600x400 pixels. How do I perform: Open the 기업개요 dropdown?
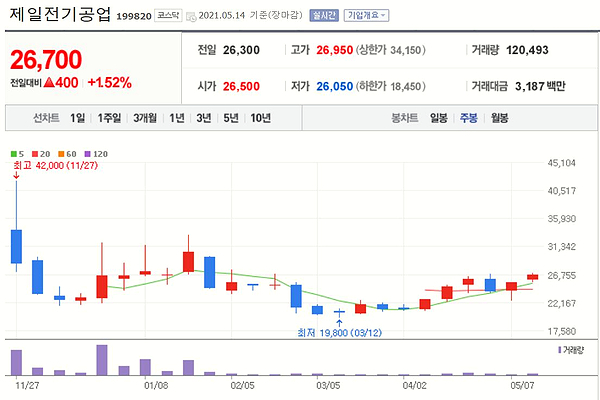[x=367, y=15]
